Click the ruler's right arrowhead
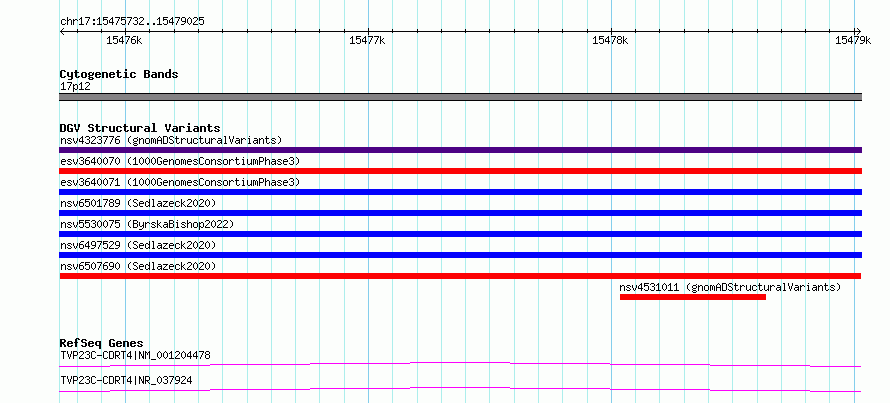This screenshot has width=890, height=403. pos(858,31)
